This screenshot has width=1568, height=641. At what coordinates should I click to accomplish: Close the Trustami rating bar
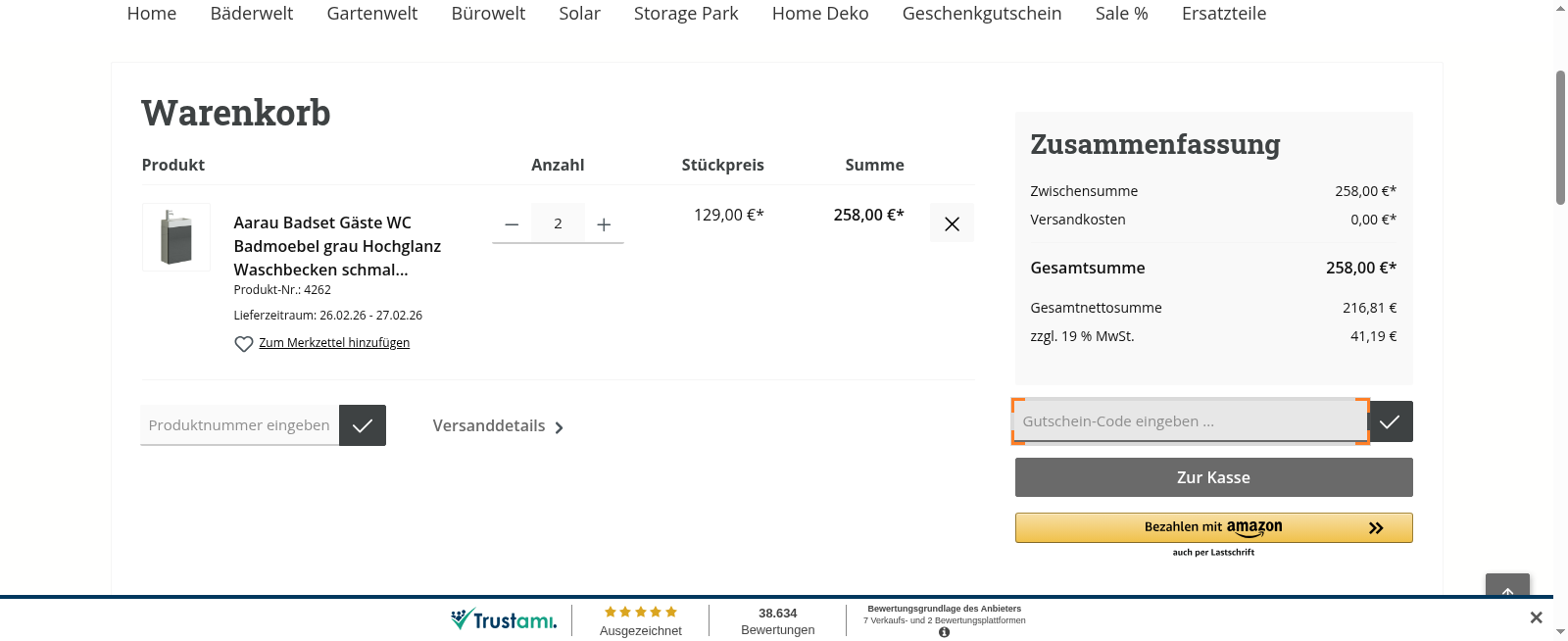click(1536, 617)
